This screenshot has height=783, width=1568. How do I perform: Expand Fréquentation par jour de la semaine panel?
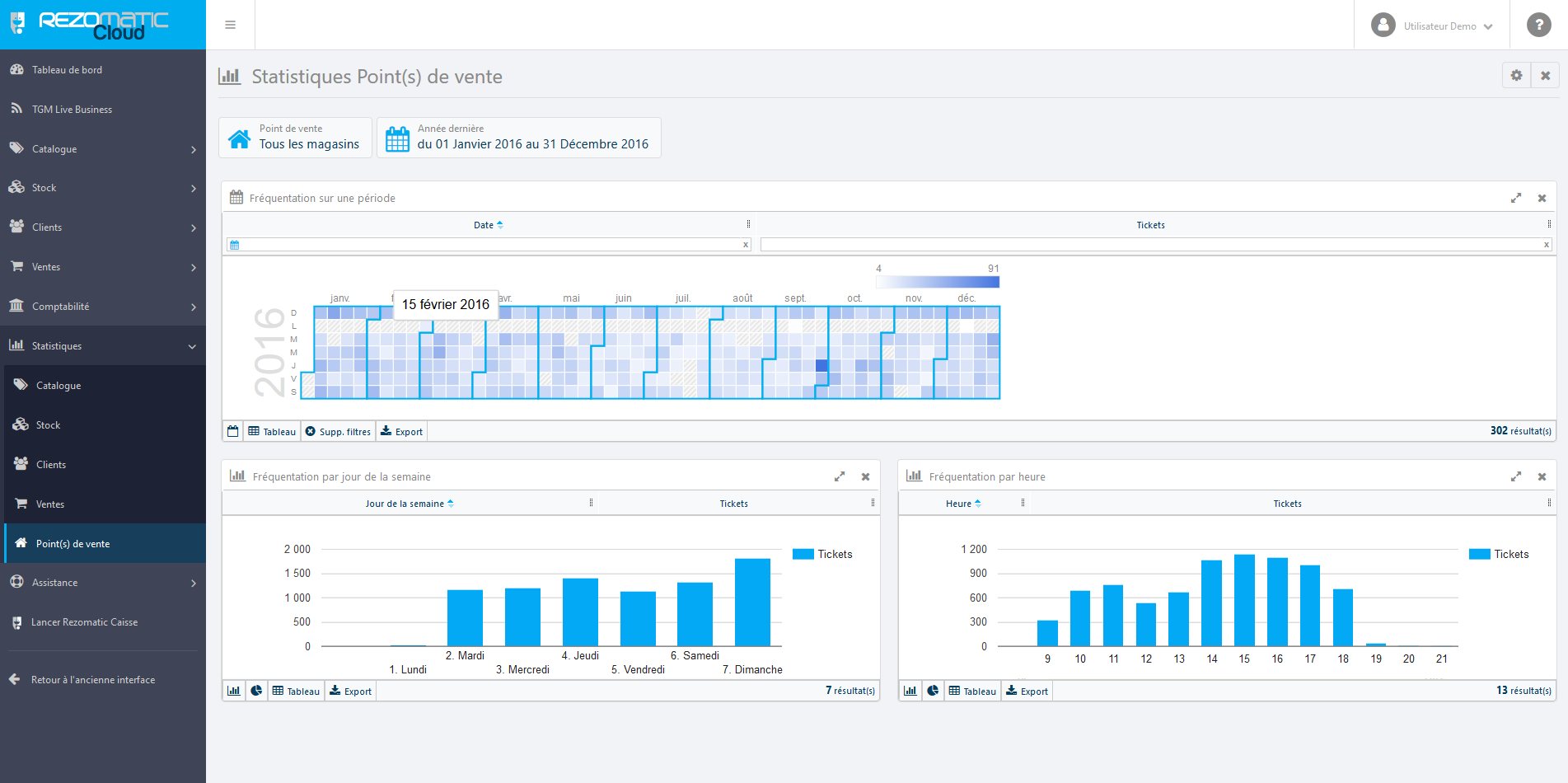pos(840,476)
